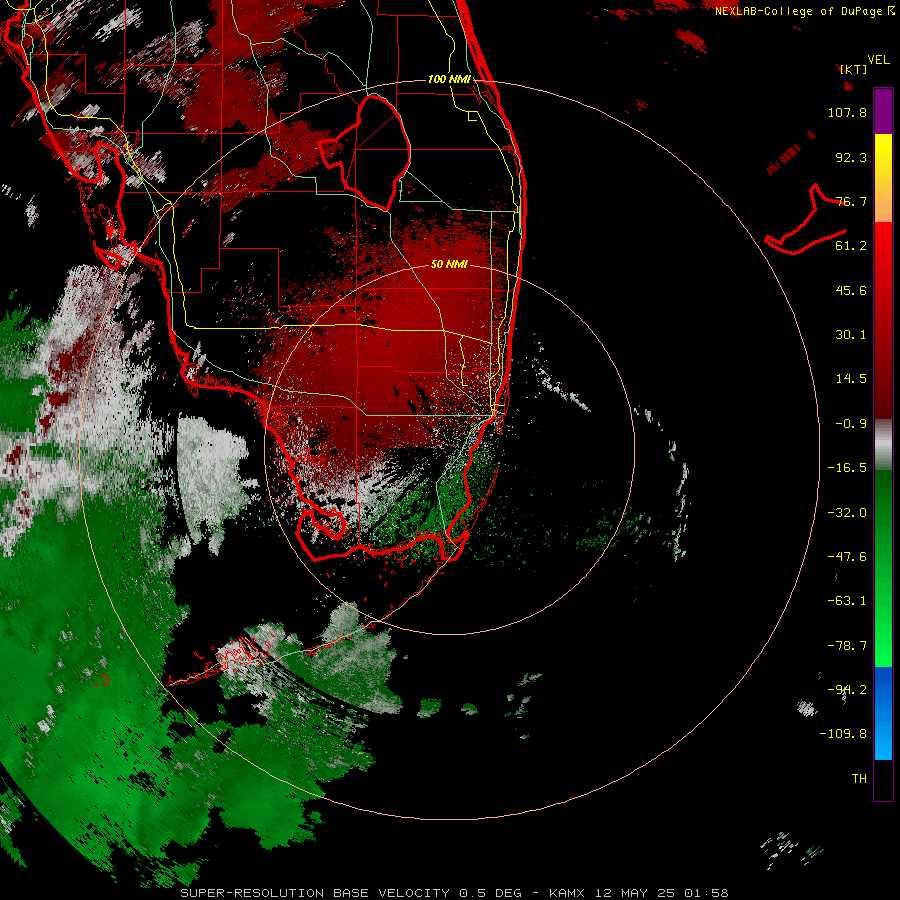Pick the black TH segment of color bar
Screen dimensions: 900x900
coord(883,779)
